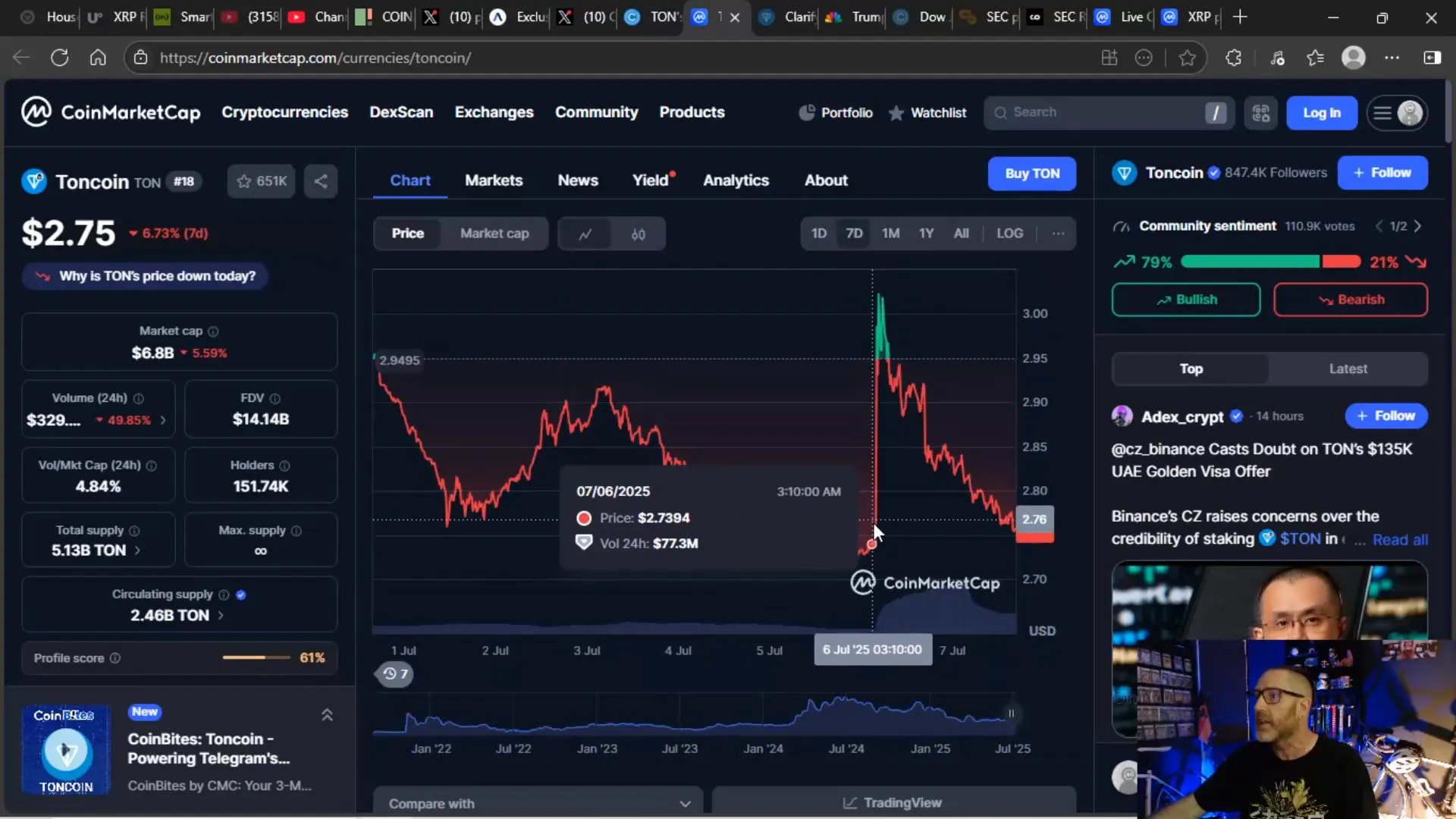Click the QR code scanner icon
1456x819 pixels.
[x=1260, y=113]
